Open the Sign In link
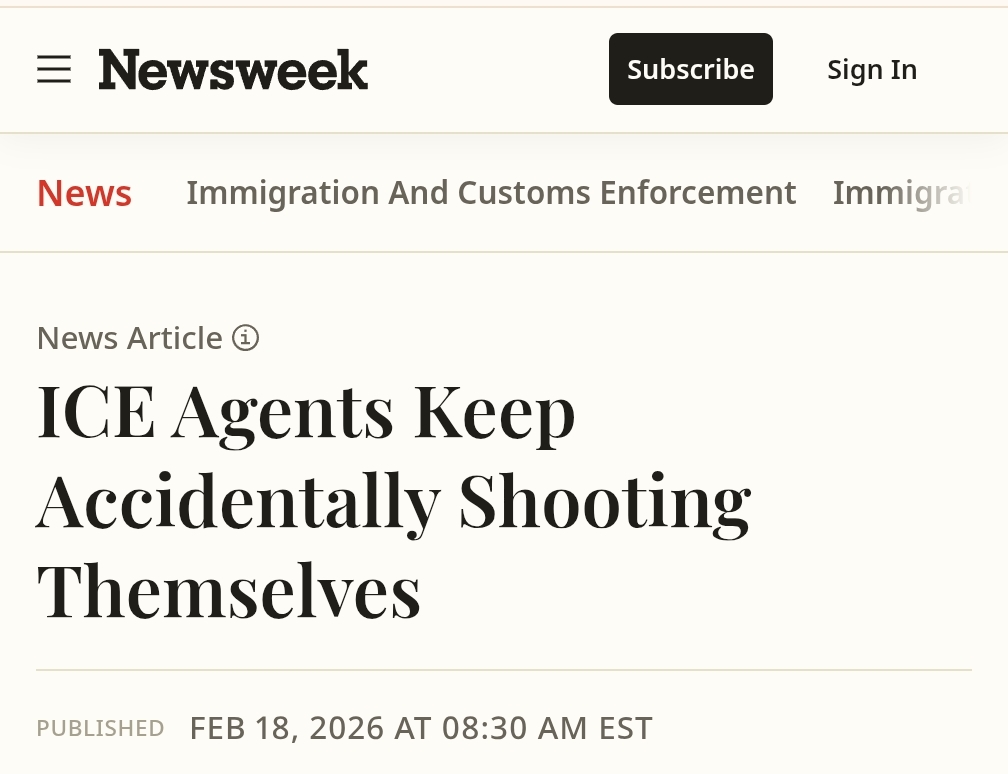Image resolution: width=1008 pixels, height=774 pixels. pyautogui.click(x=872, y=69)
